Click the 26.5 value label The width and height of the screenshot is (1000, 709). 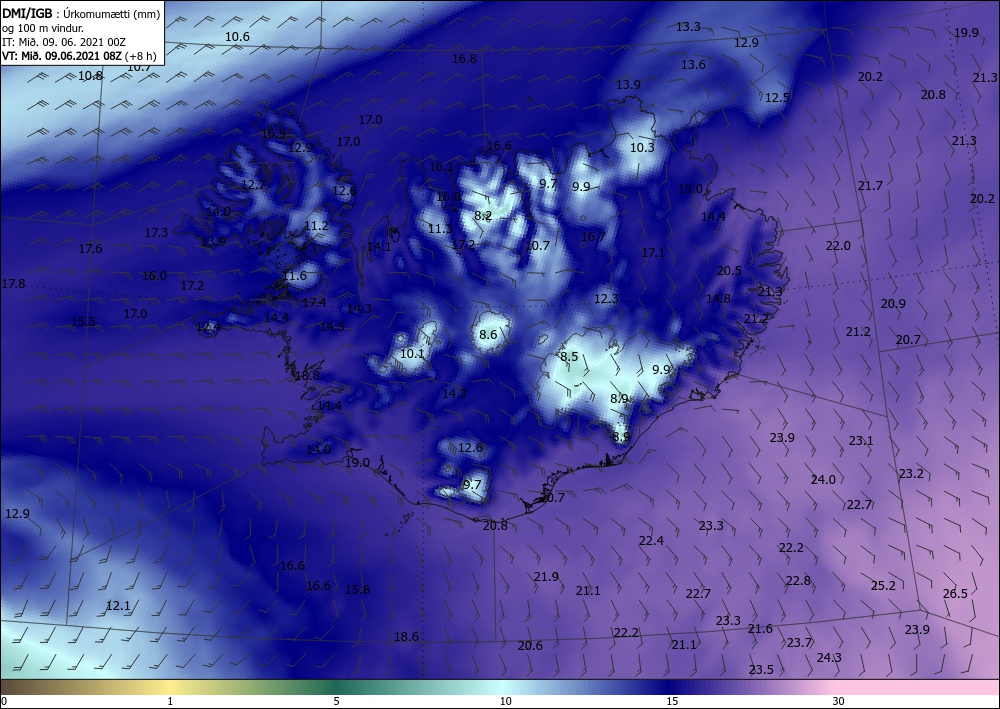point(955,593)
